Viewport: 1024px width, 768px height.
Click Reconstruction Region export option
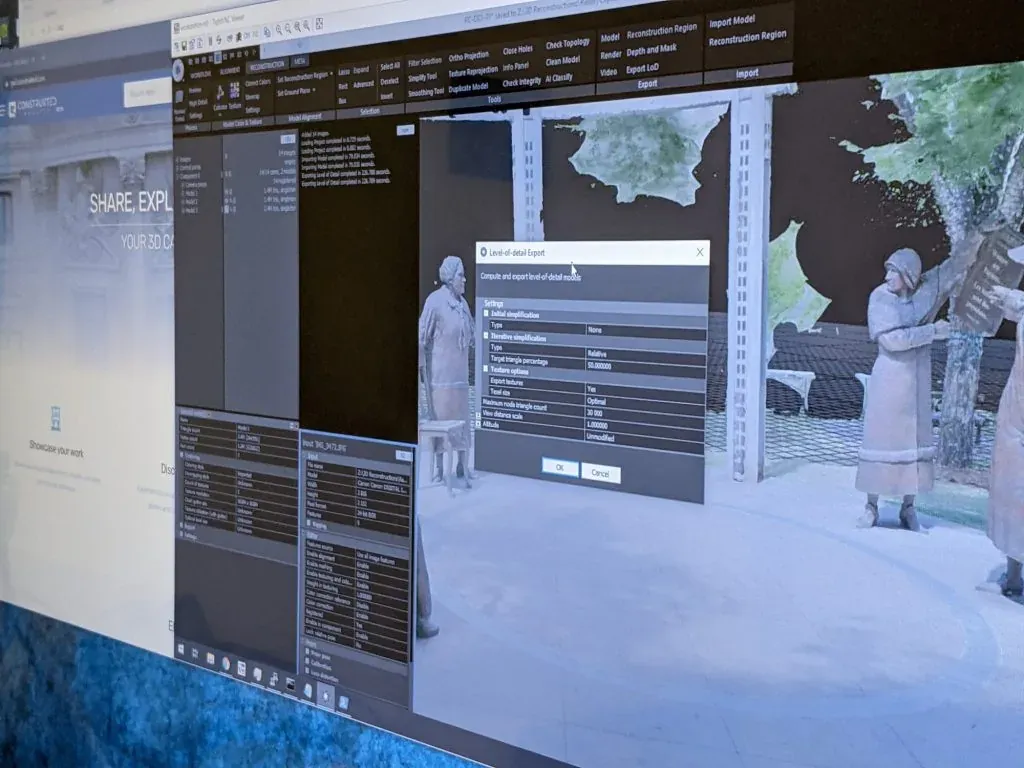point(662,31)
